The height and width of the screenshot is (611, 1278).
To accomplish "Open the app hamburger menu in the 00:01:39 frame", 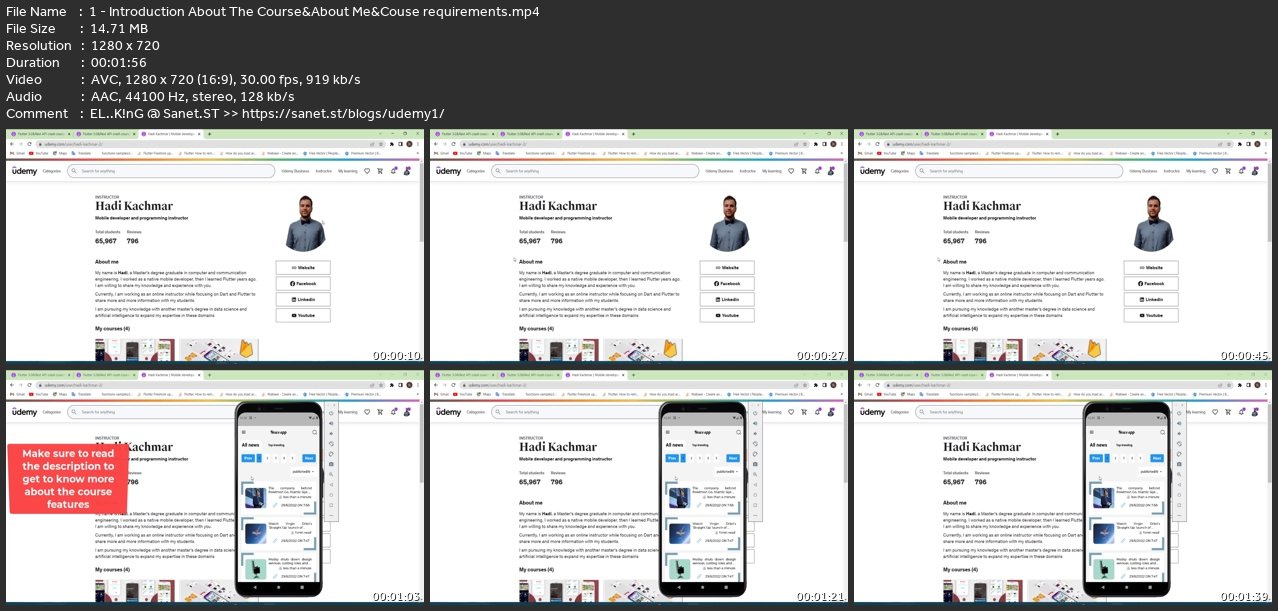I will [1091, 431].
